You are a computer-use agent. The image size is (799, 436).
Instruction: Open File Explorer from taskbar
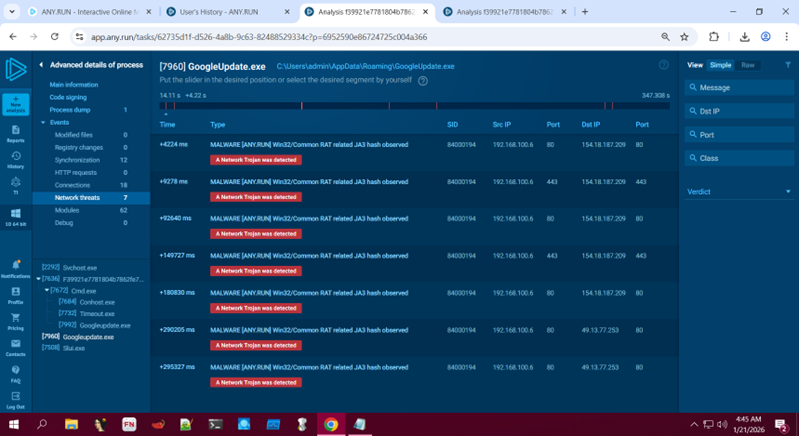click(x=71, y=424)
